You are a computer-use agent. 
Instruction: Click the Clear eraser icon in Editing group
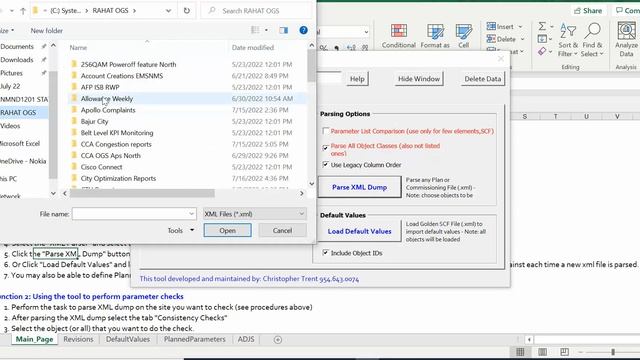(x=542, y=51)
